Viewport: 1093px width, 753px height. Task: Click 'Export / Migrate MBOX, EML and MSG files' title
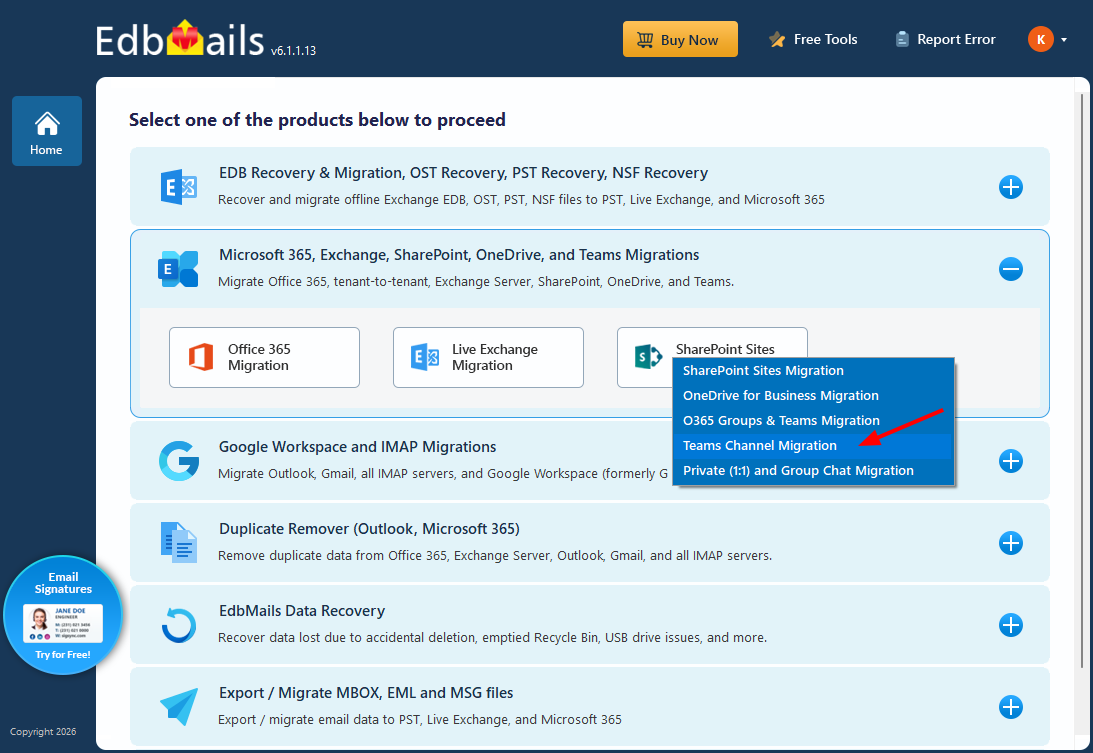[366, 693]
